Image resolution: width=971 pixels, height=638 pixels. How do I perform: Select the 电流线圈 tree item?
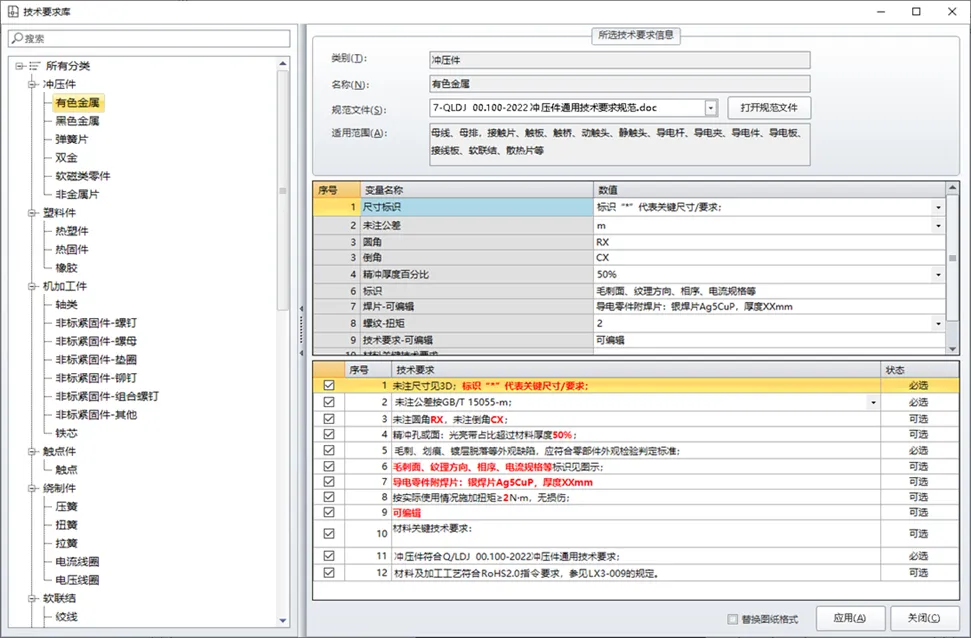(84, 561)
